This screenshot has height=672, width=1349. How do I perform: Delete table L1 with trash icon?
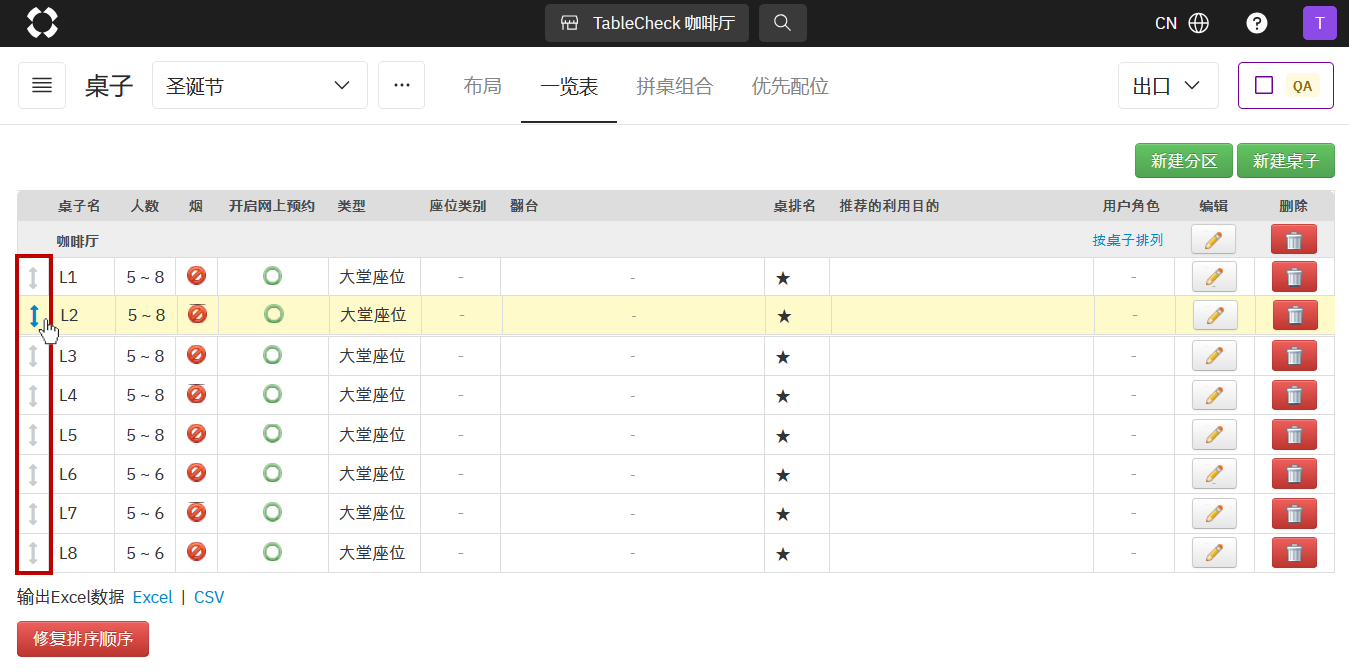point(1294,277)
